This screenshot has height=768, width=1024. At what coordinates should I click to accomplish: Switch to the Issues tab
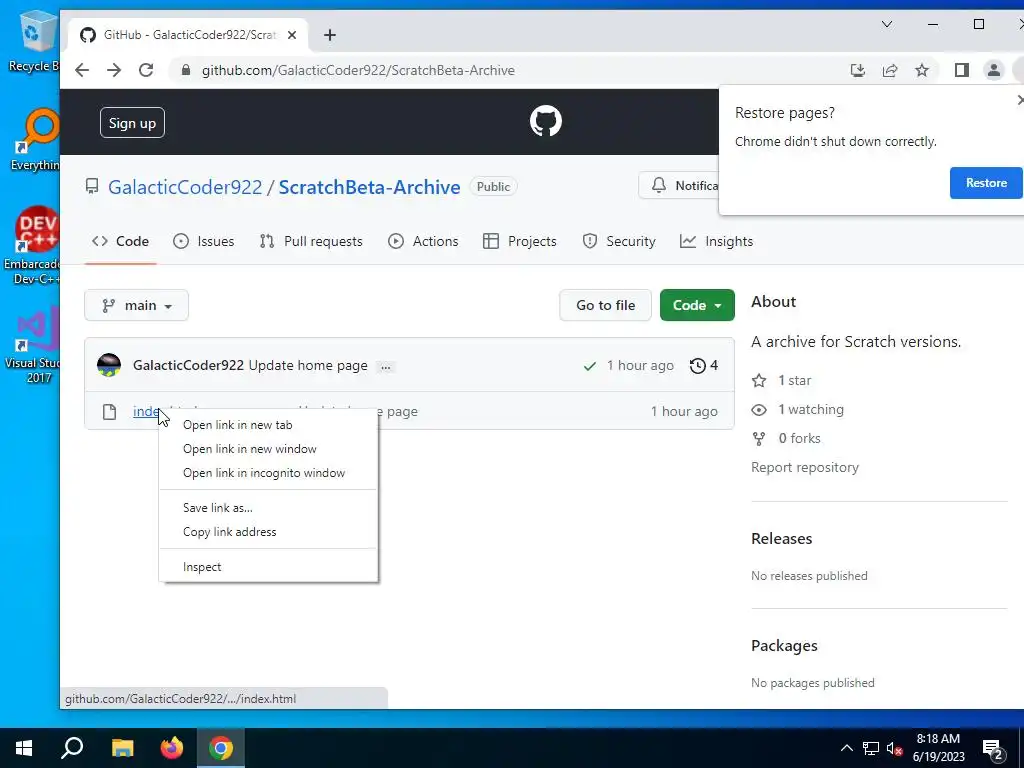[203, 242]
